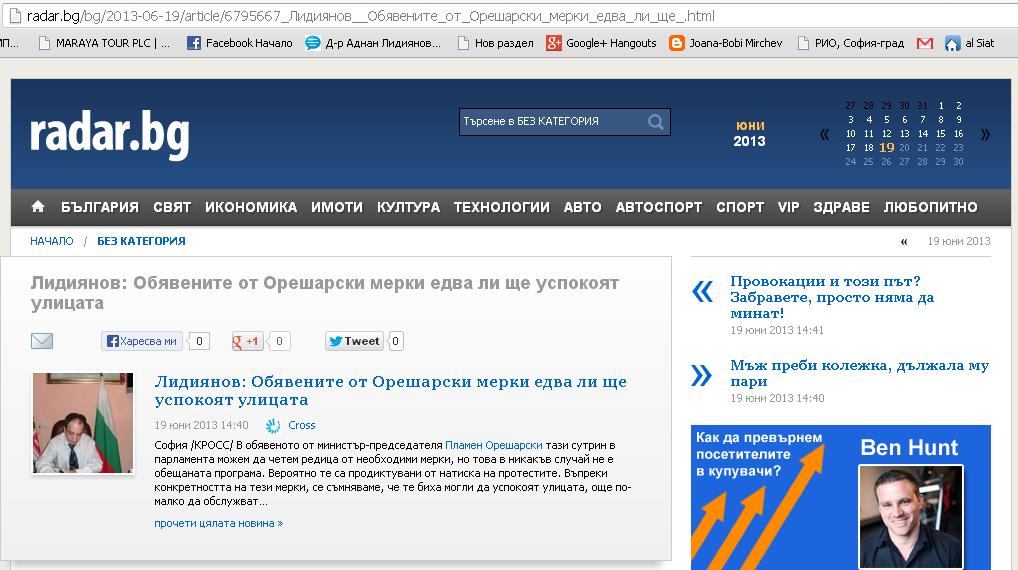Click the Google +1 button
Screen dimensions: 1018x570
pyautogui.click(x=247, y=341)
